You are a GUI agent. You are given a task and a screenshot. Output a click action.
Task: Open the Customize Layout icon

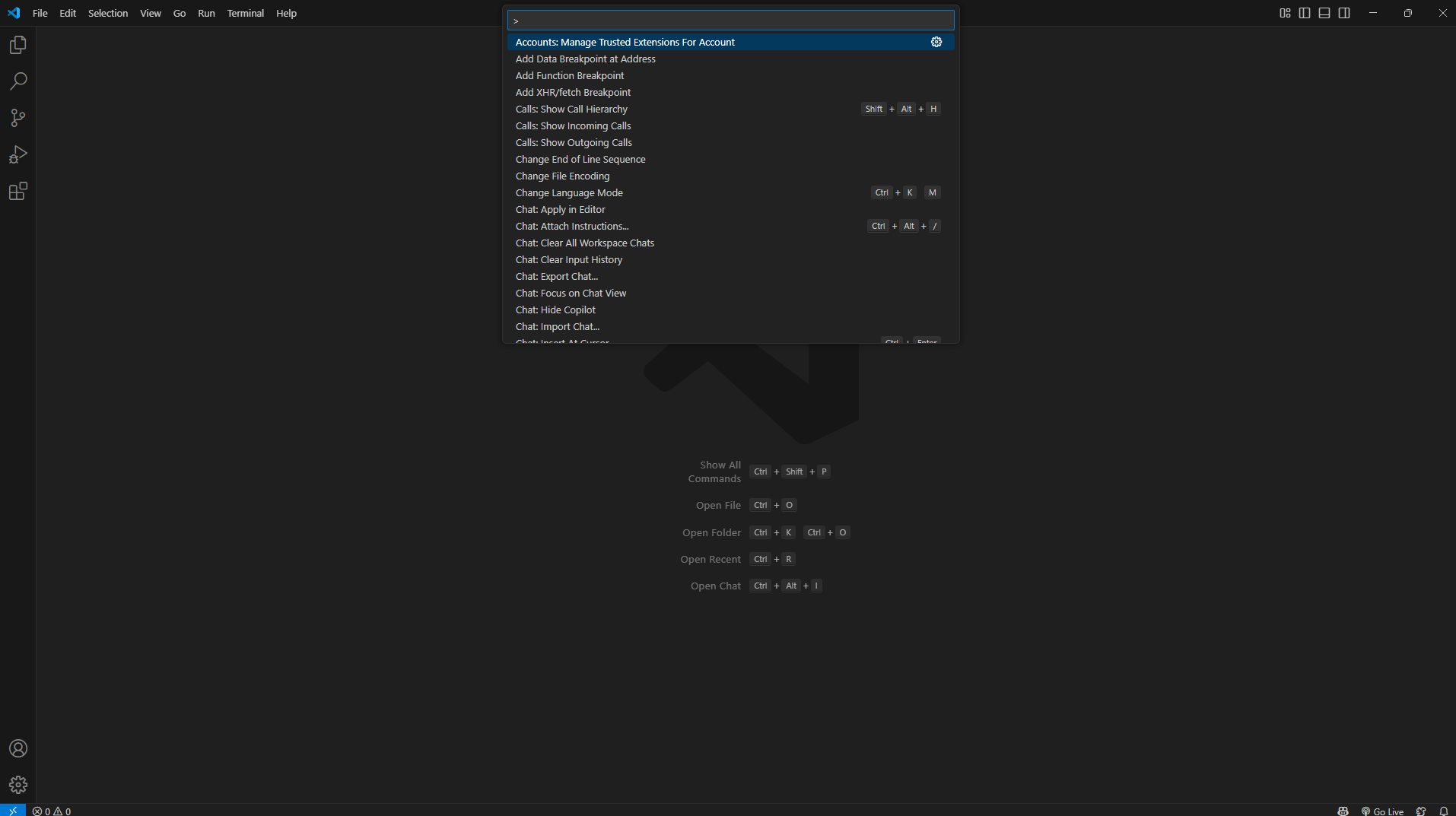[1285, 13]
